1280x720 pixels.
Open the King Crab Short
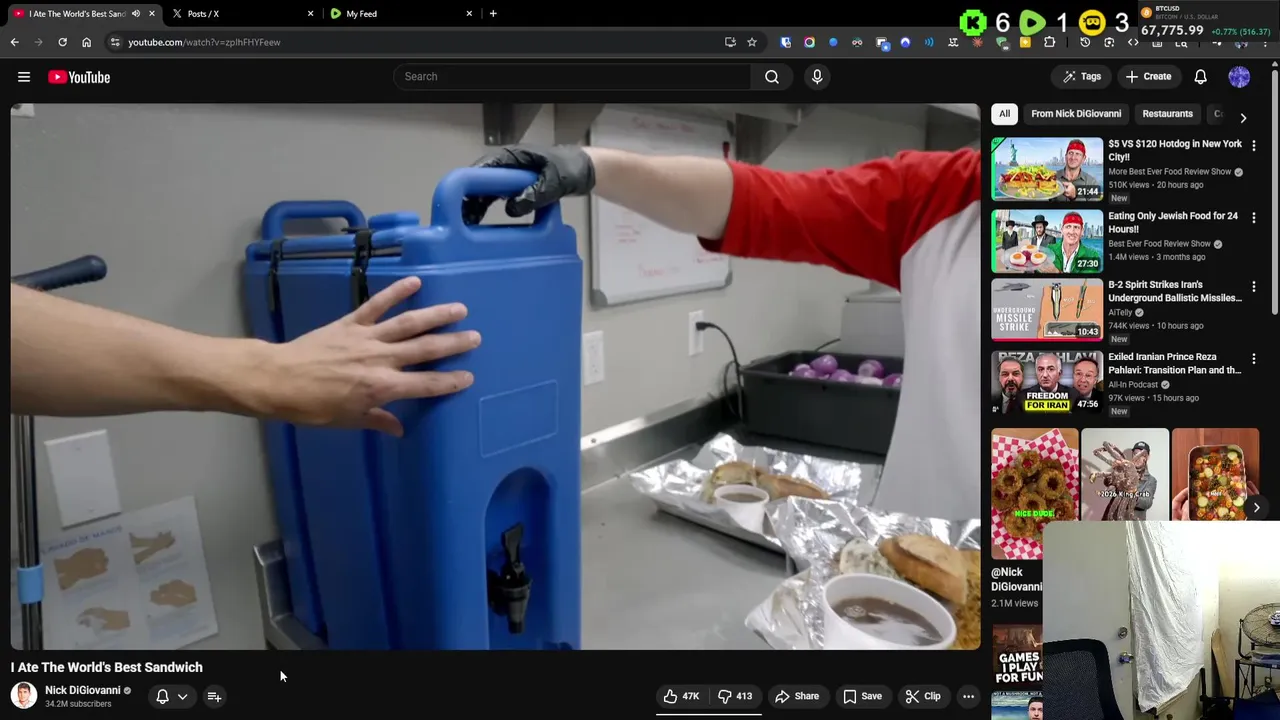point(1124,476)
